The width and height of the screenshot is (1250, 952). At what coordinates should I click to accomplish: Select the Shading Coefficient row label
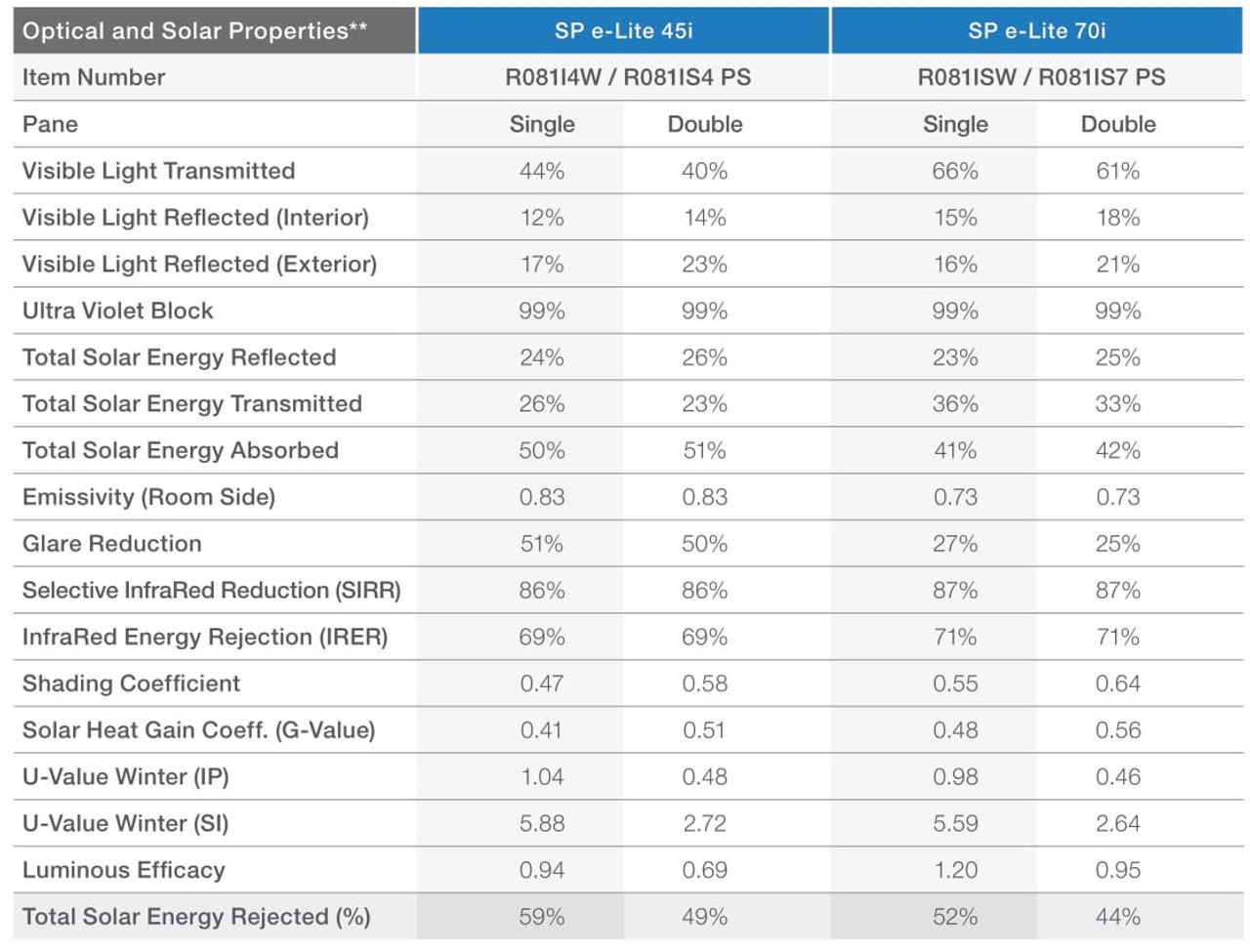(131, 683)
